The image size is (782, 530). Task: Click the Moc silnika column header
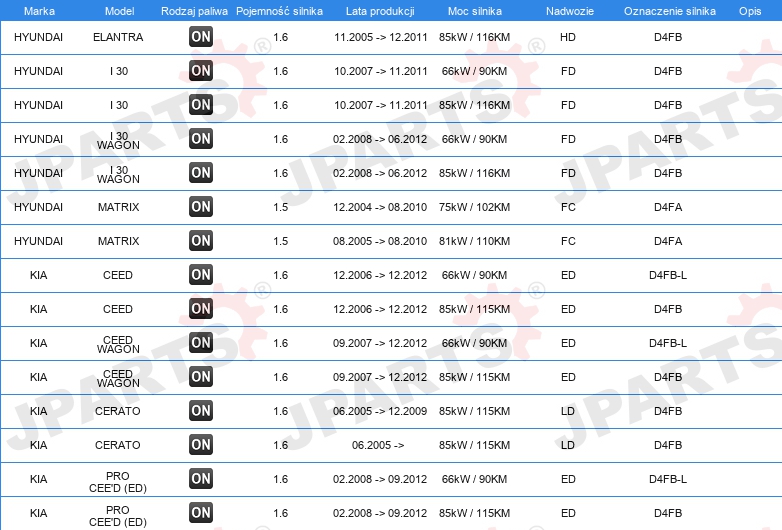point(475,11)
